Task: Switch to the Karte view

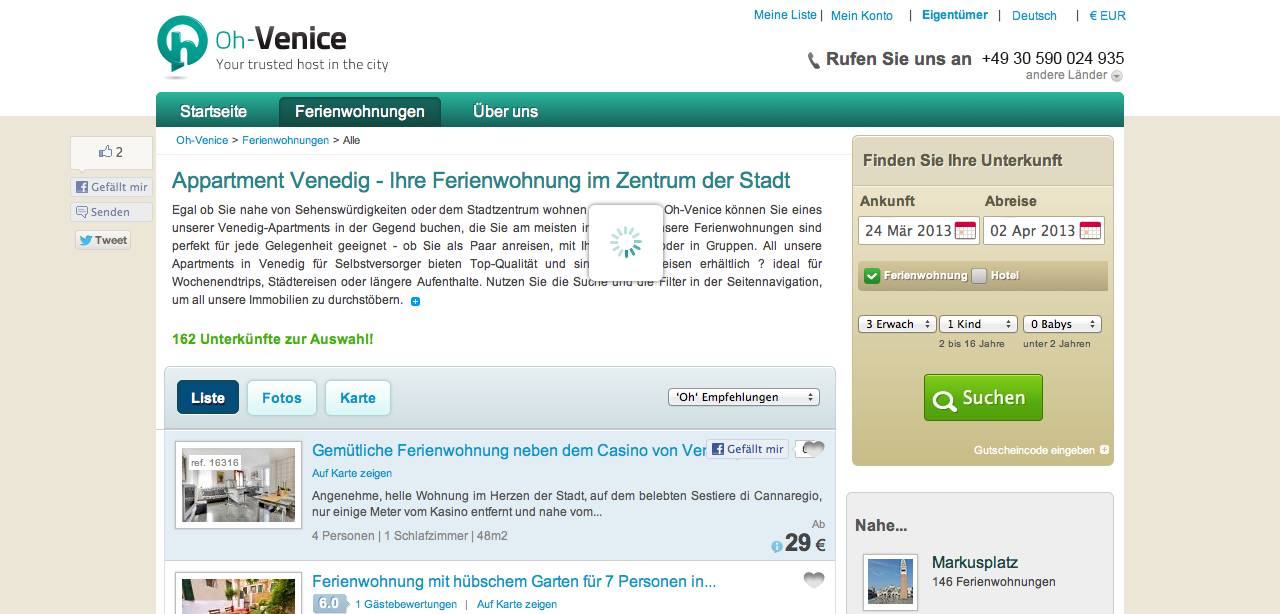Action: click(357, 398)
